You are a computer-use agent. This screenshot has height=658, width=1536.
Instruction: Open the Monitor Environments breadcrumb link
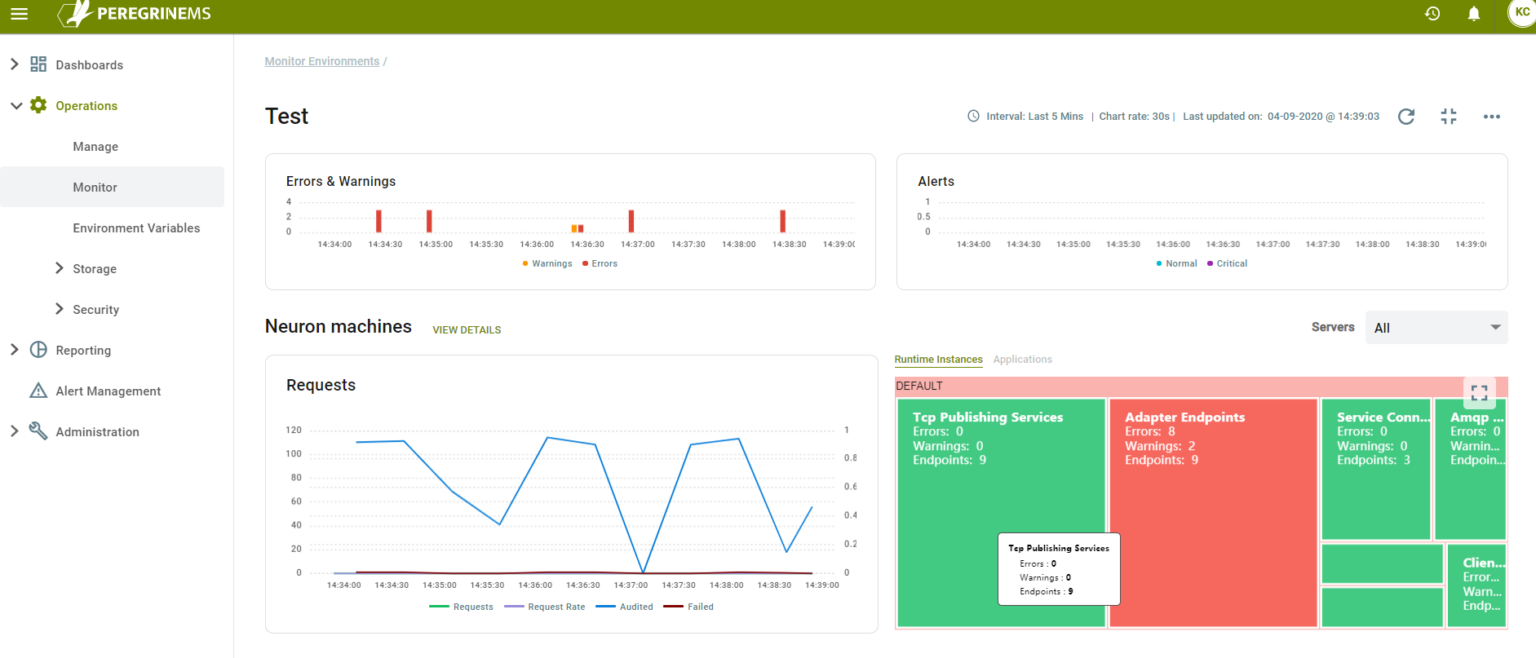point(322,61)
